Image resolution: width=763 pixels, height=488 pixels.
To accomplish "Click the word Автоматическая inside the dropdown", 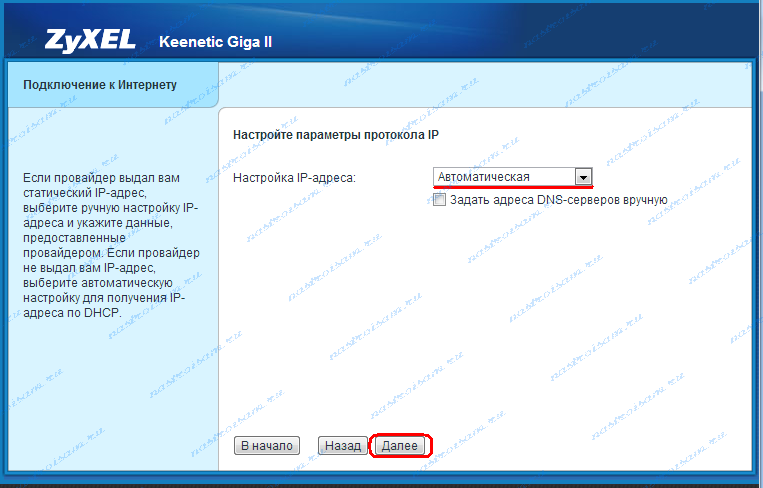I will click(x=483, y=177).
